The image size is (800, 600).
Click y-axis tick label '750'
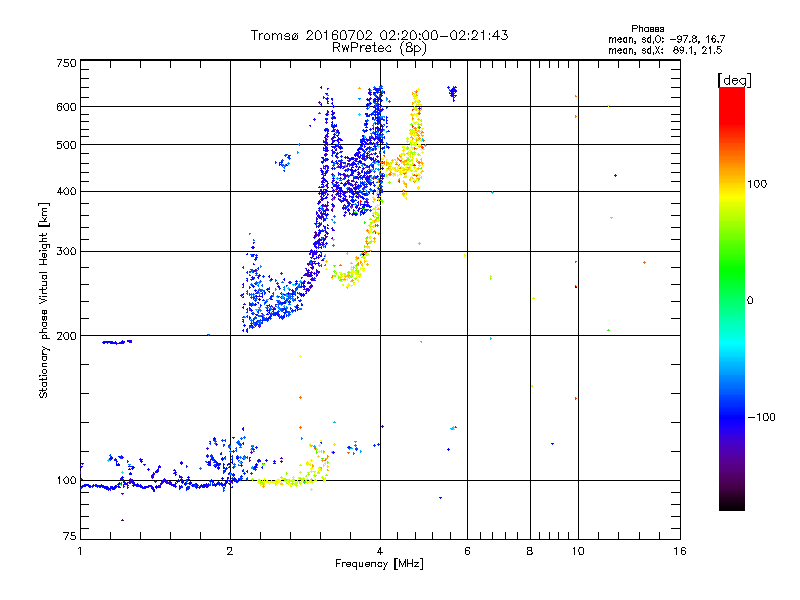(x=67, y=63)
